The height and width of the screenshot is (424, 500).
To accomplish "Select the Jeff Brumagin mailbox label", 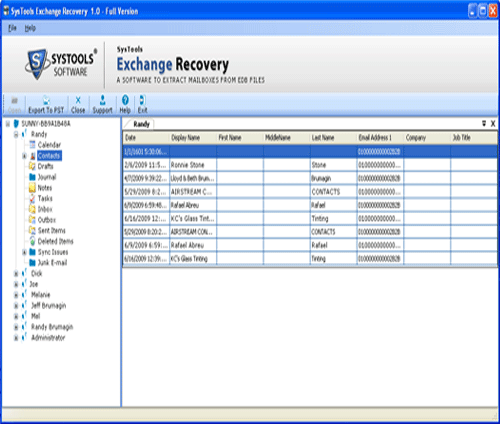I will pos(48,306).
